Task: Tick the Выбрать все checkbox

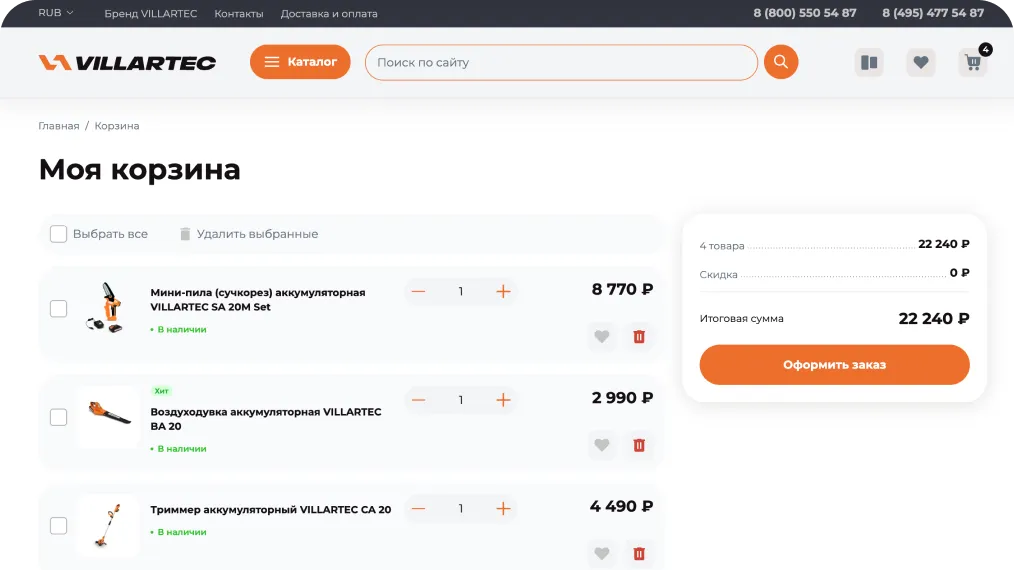Action: tap(58, 234)
